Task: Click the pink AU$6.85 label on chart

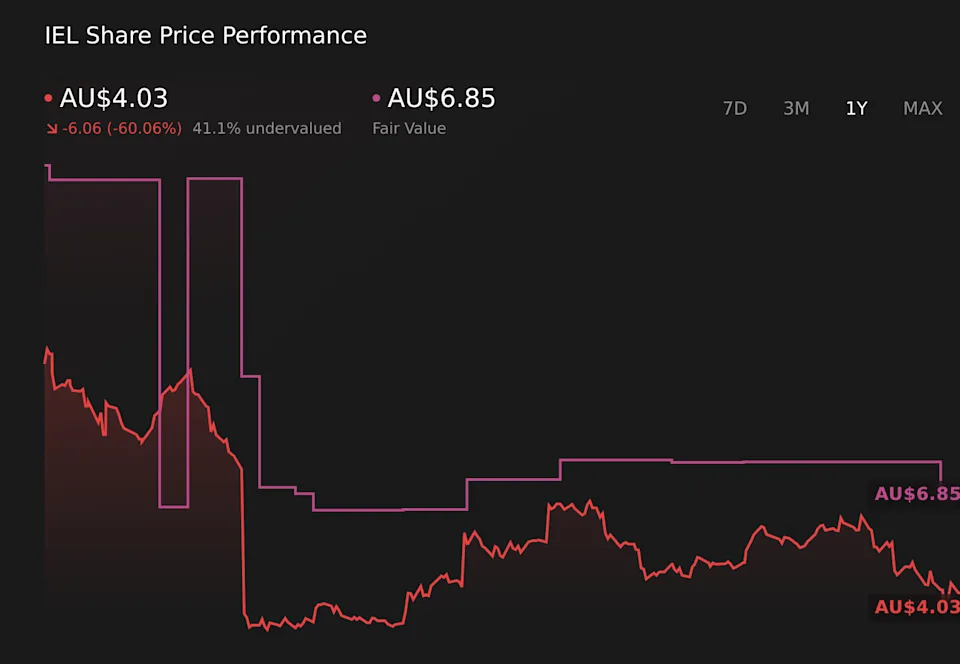Action: (x=916, y=494)
